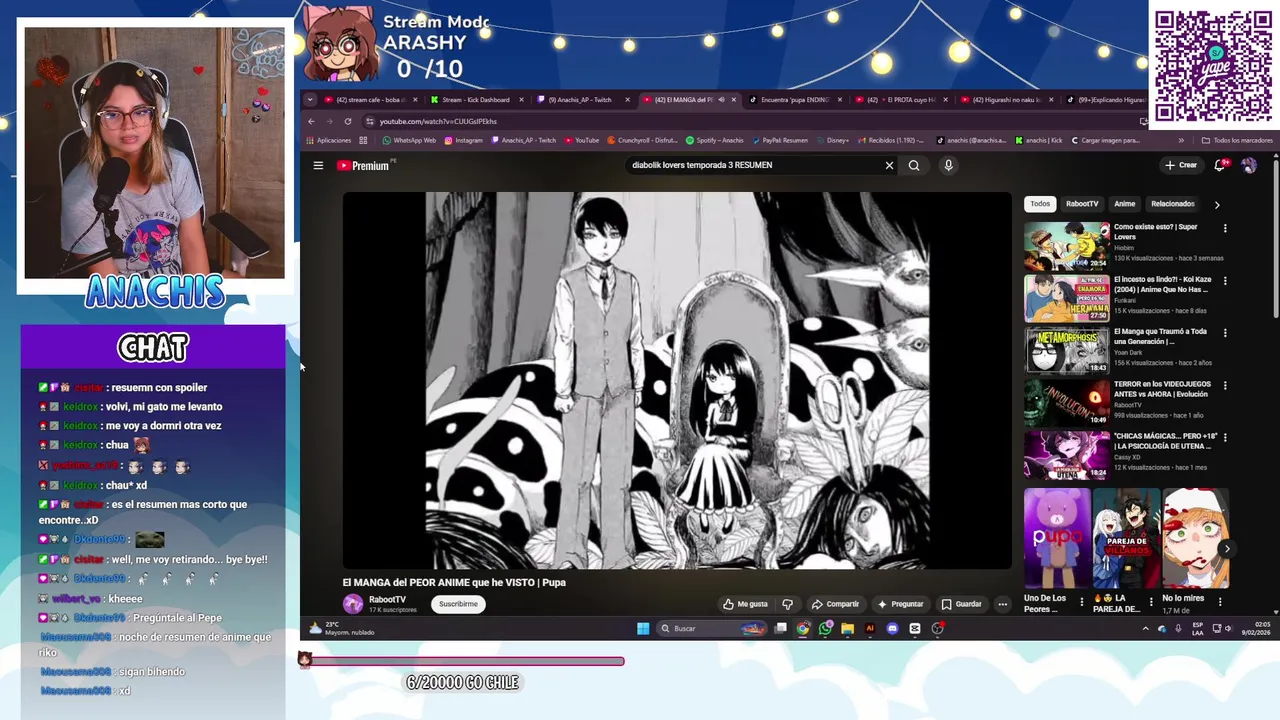Open the YouTube guide hamburger menu
Viewport: 1280px width, 720px height.
pyautogui.click(x=318, y=165)
